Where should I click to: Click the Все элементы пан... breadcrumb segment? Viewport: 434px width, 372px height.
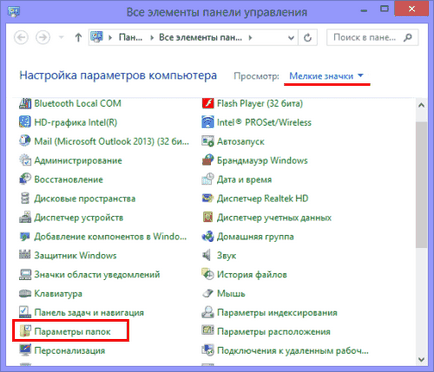click(200, 38)
